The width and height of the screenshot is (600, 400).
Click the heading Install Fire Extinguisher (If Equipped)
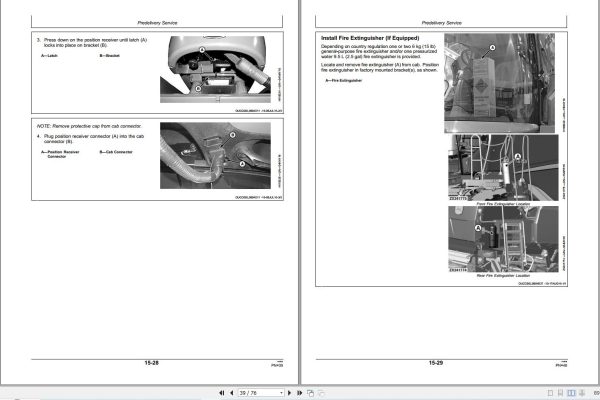point(370,38)
